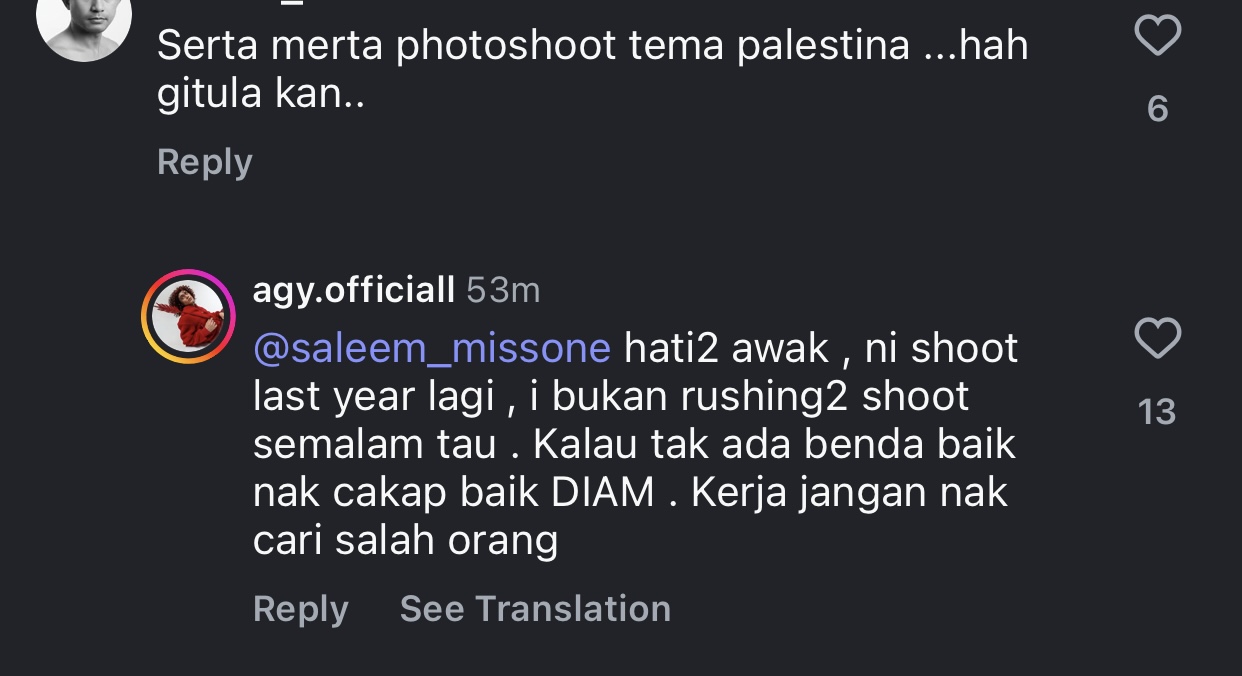Tap the 'semalam tau' reply line
1242x676 pixels.
(374, 444)
